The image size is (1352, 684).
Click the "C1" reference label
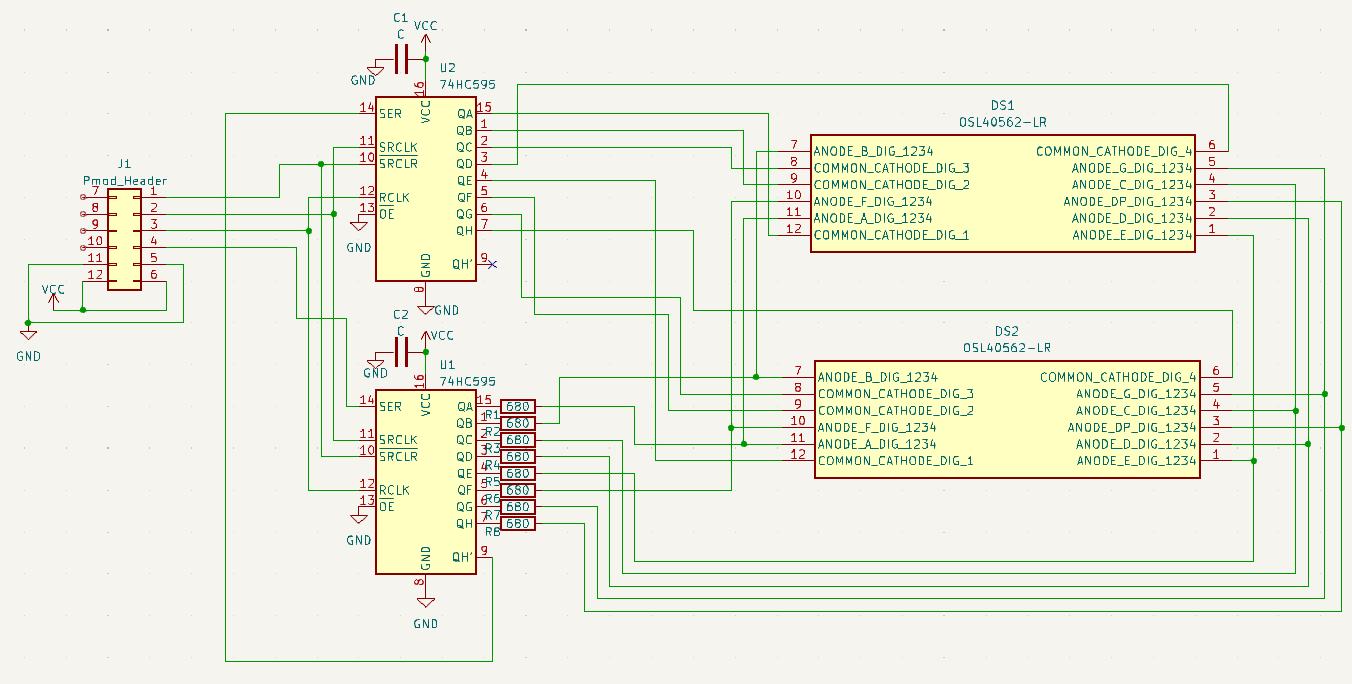pos(400,18)
